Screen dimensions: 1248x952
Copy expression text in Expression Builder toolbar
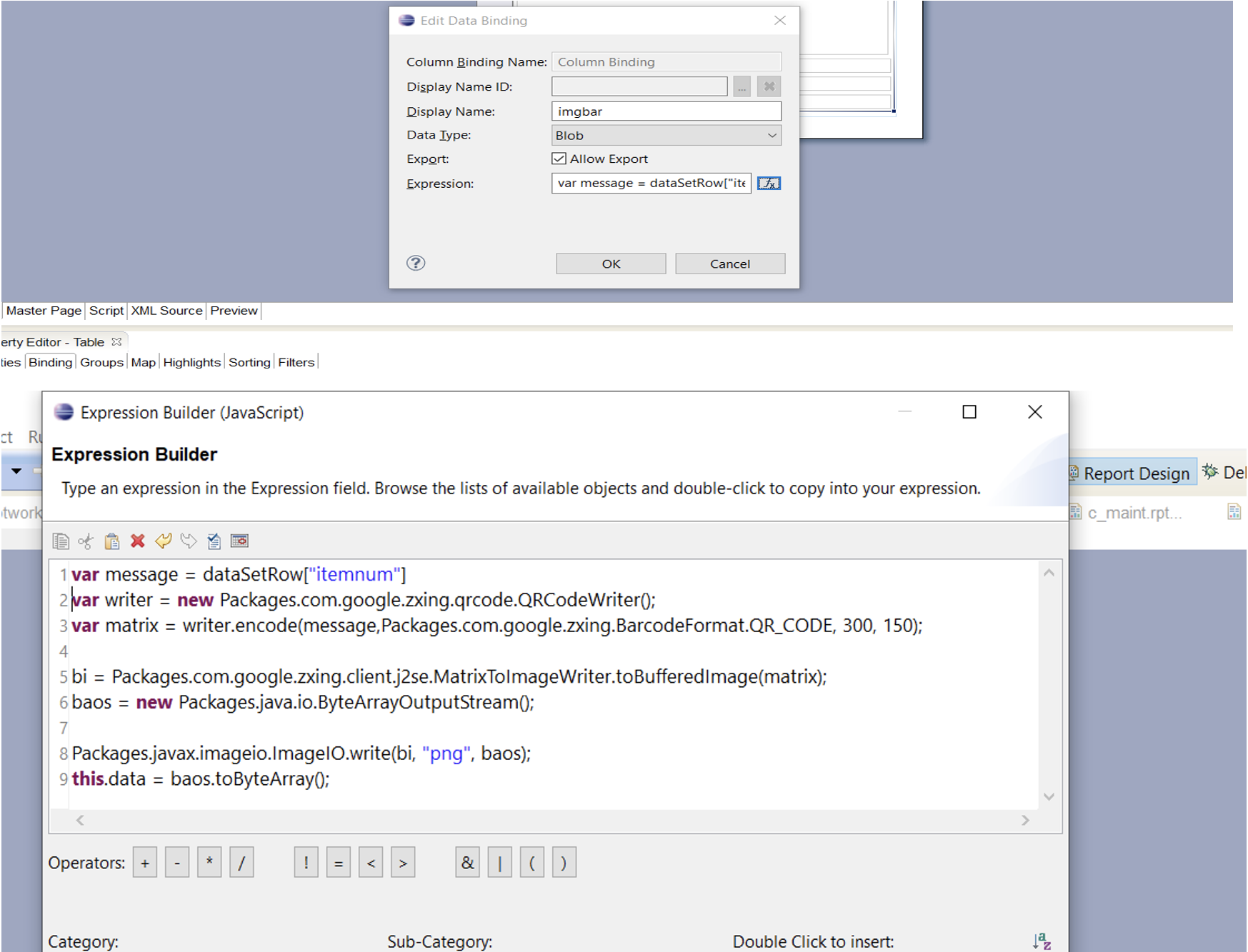point(61,541)
